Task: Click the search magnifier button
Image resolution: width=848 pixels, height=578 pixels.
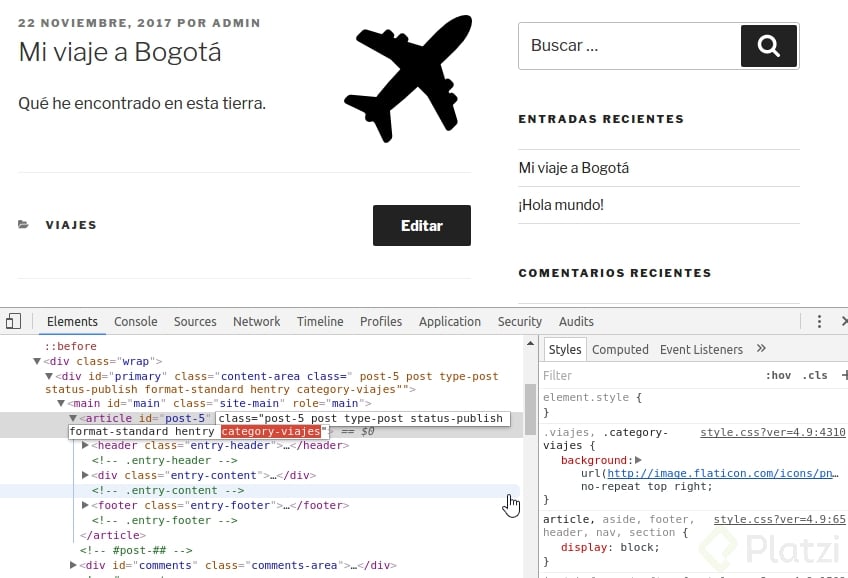Action: click(x=768, y=46)
